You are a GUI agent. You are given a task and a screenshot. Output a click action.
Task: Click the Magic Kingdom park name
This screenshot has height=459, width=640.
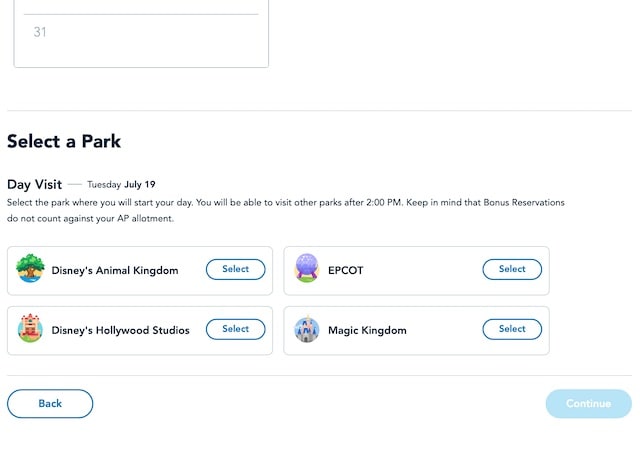[x=367, y=330]
